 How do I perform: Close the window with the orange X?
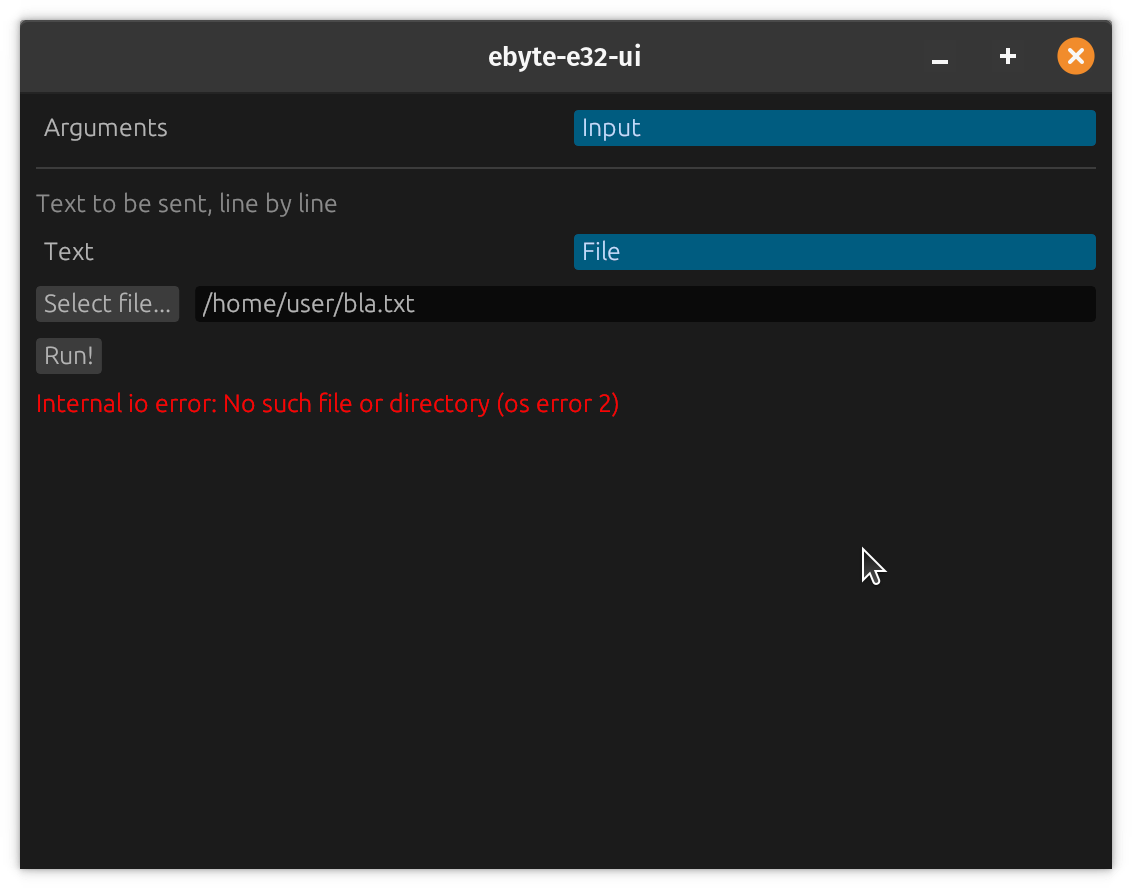pyautogui.click(x=1075, y=57)
